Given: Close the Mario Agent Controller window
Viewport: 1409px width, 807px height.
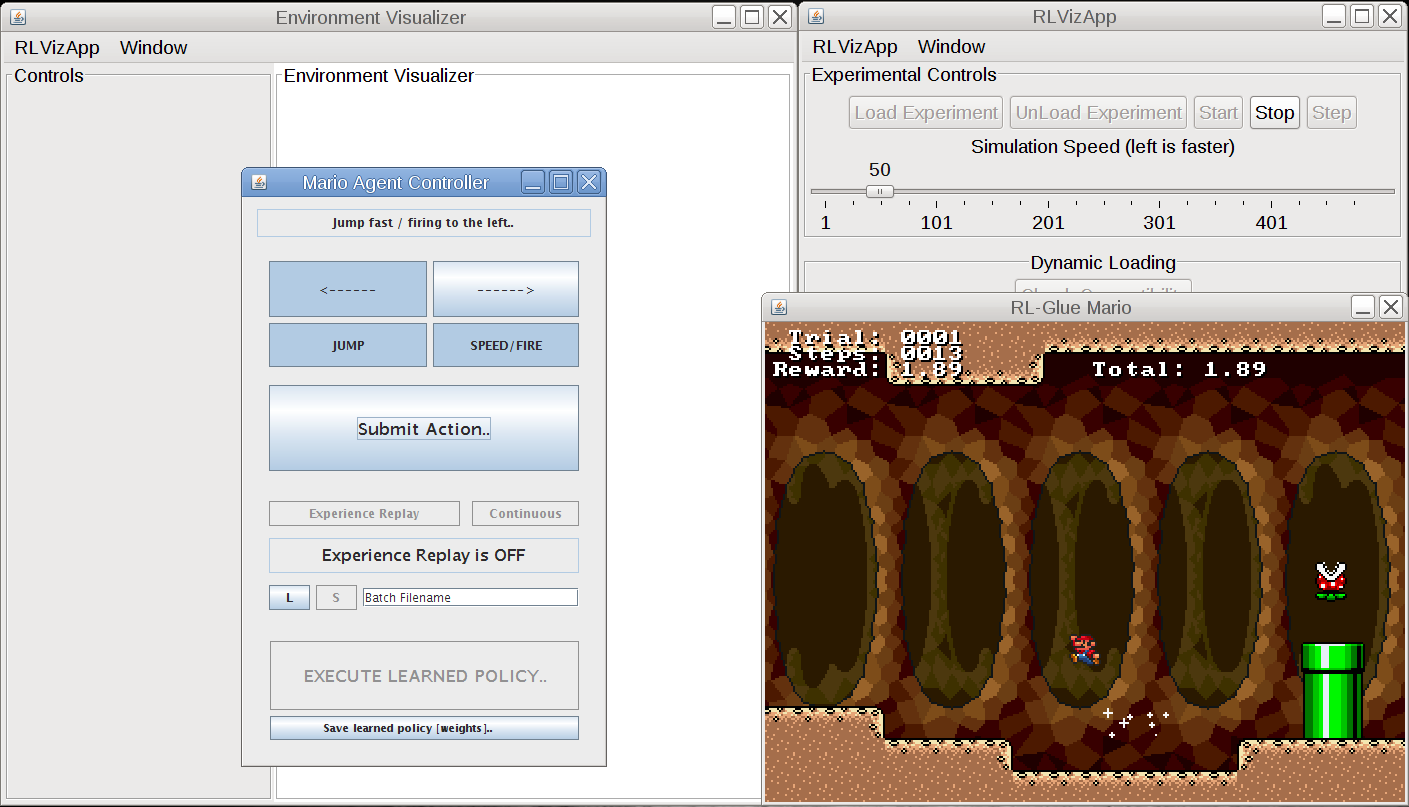Looking at the screenshot, I should [588, 182].
